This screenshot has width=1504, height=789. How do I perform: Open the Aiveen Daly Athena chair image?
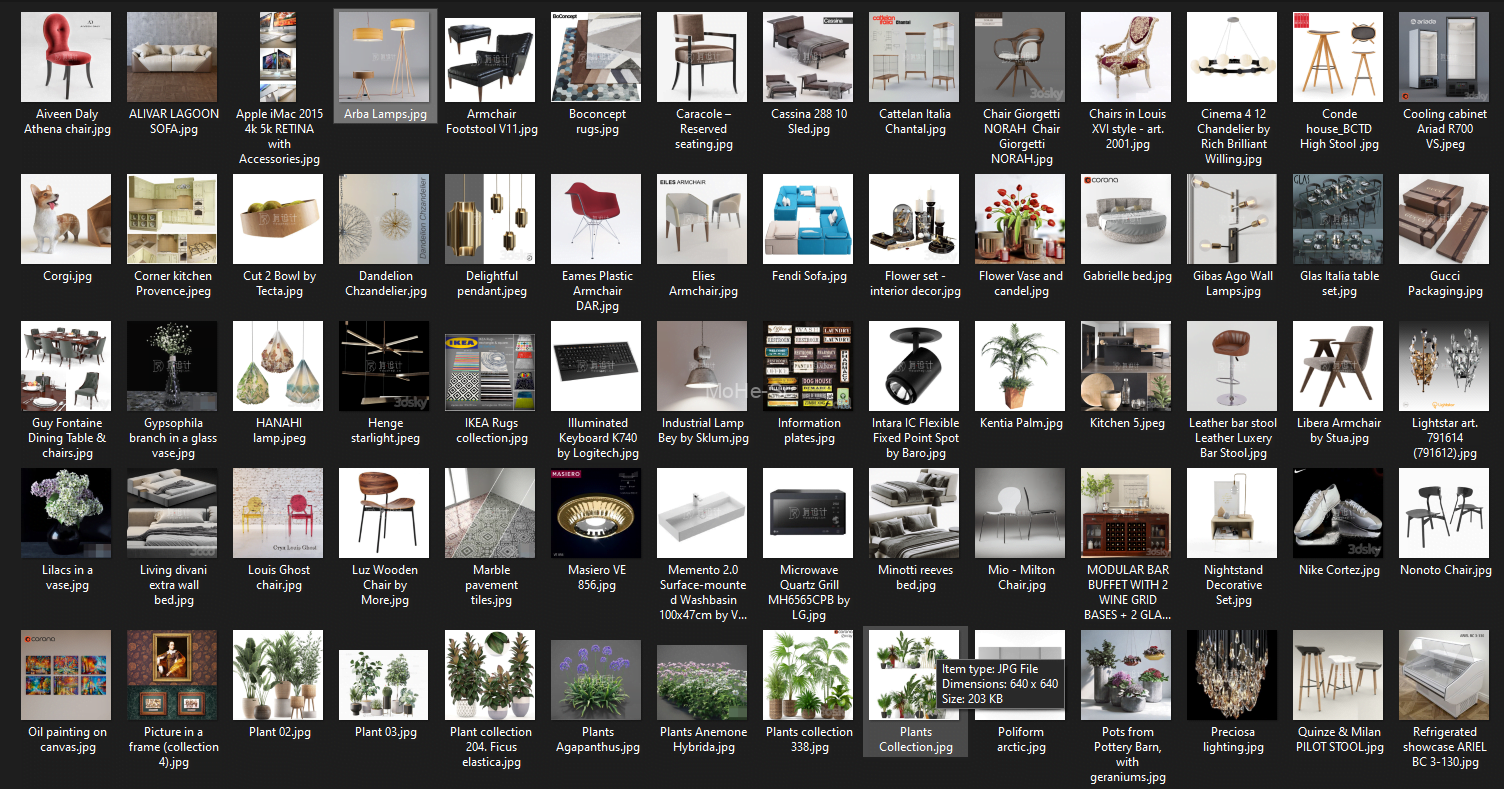pyautogui.click(x=66, y=57)
